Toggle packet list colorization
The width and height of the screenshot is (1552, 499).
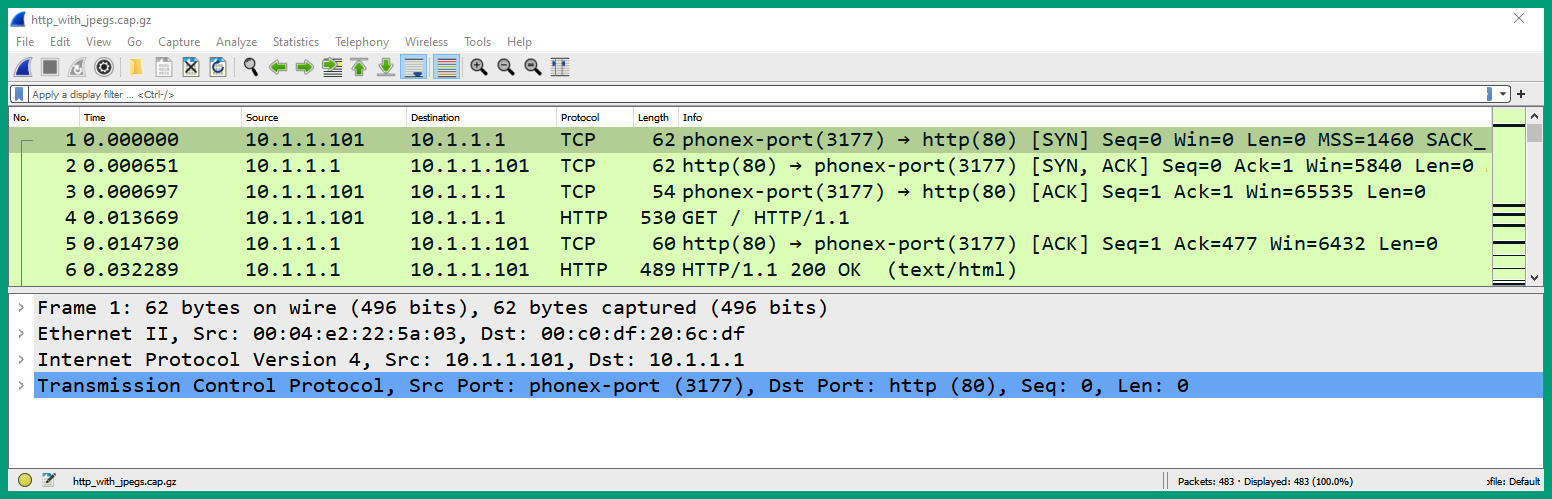(x=446, y=67)
